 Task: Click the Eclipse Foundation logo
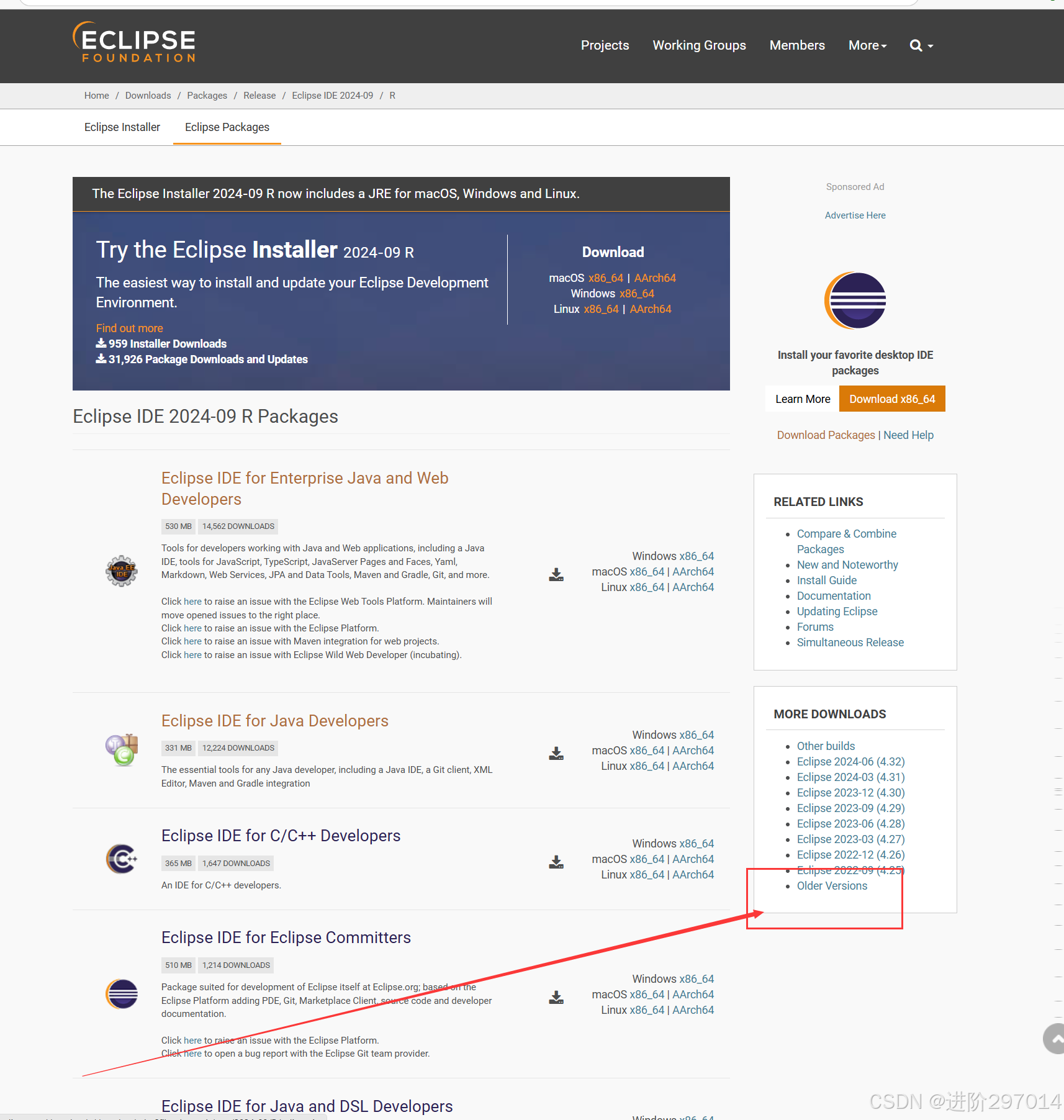pos(134,42)
